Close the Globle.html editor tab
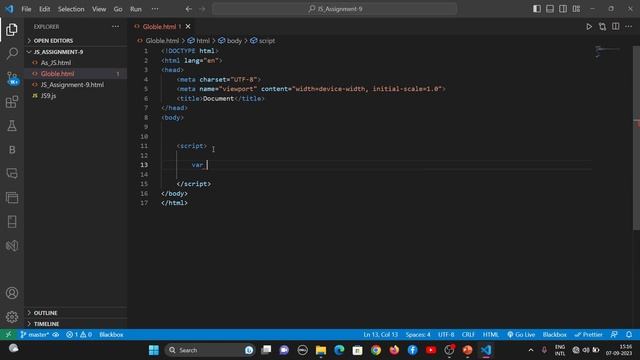Image resolution: width=640 pixels, height=360 pixels. pos(188,27)
